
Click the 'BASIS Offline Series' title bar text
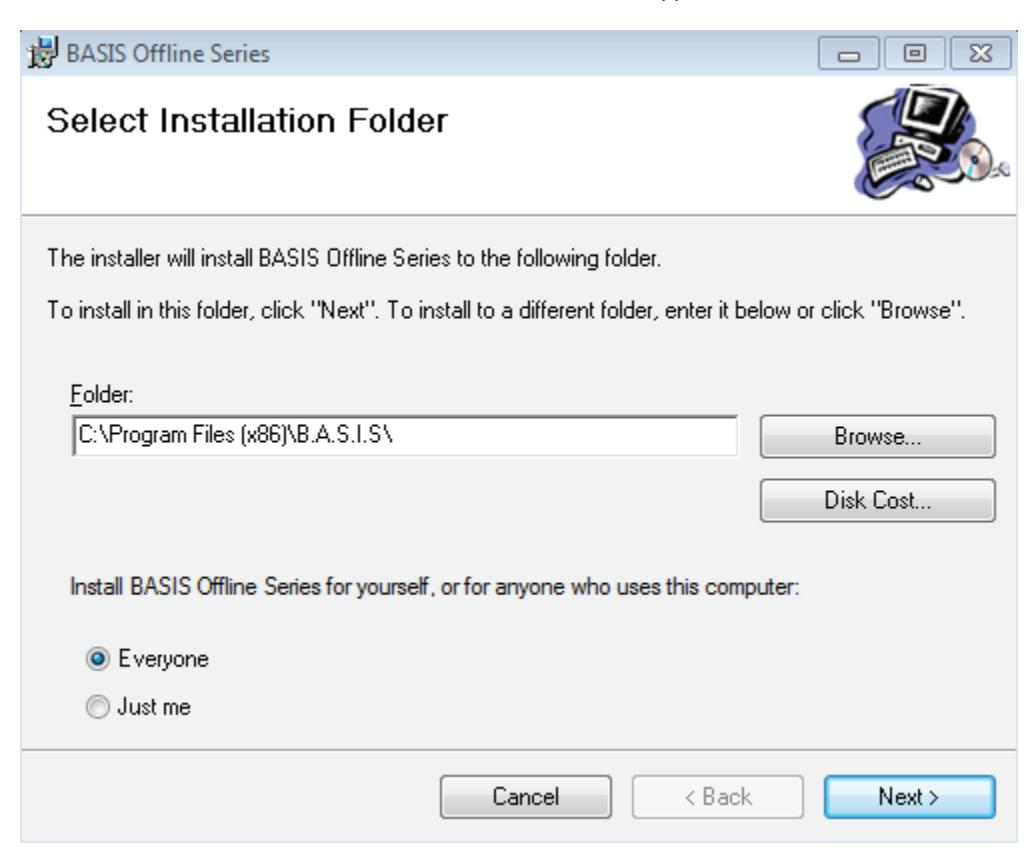pos(168,53)
